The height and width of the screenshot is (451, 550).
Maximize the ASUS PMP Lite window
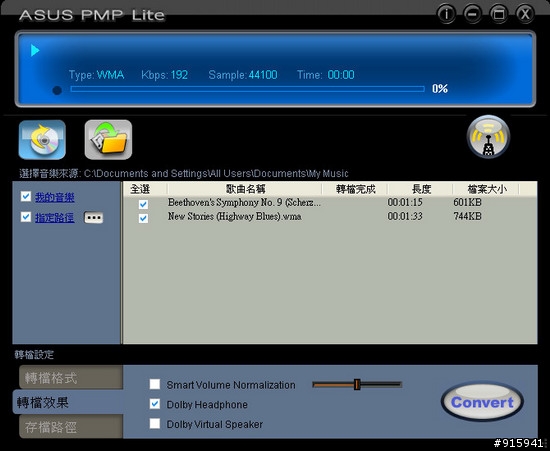click(x=499, y=14)
